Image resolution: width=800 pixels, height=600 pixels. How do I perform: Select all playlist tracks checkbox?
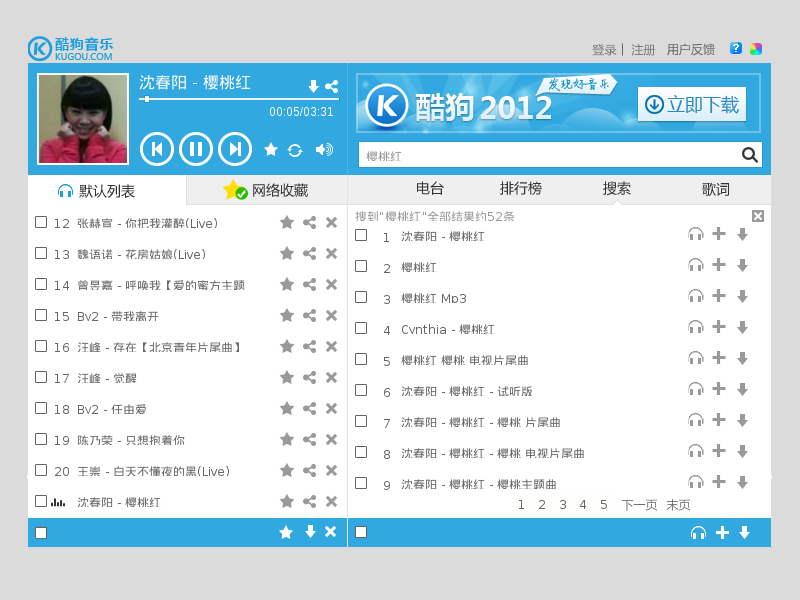click(x=41, y=533)
